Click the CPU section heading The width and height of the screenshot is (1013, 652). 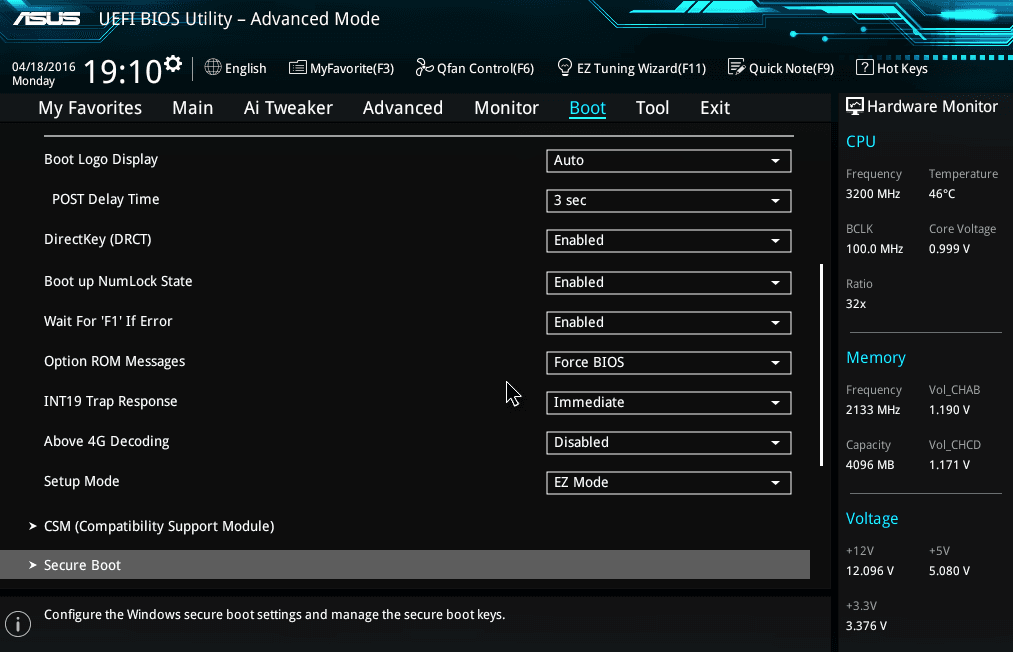click(861, 142)
